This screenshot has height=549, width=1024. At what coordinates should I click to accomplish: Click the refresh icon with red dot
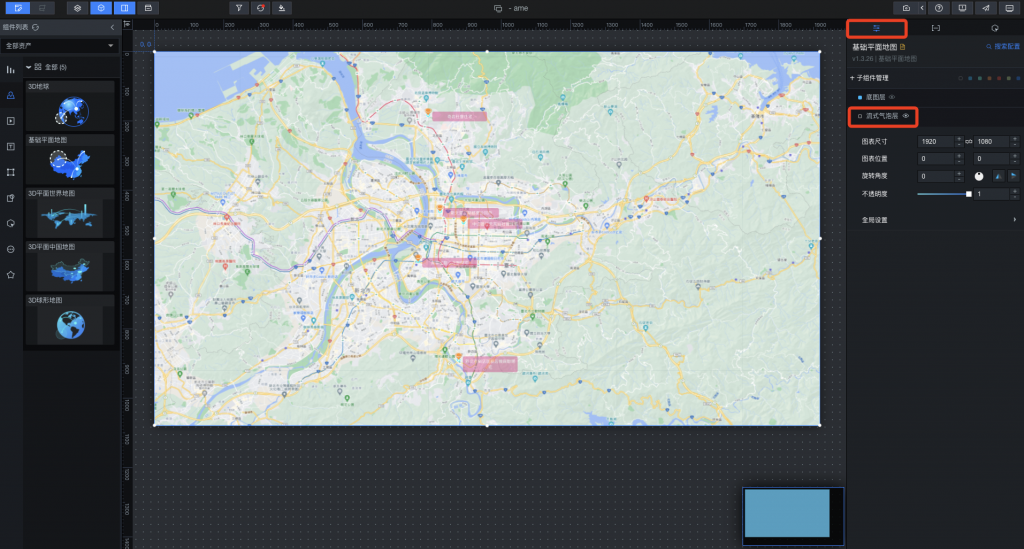coord(261,8)
